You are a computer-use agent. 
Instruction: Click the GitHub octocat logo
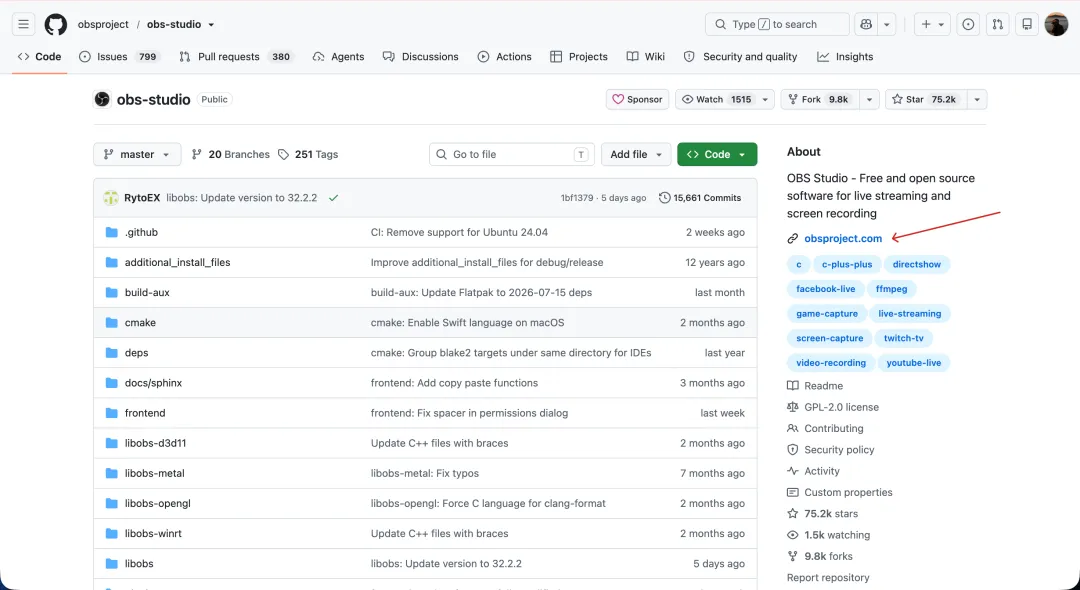tap(56, 24)
